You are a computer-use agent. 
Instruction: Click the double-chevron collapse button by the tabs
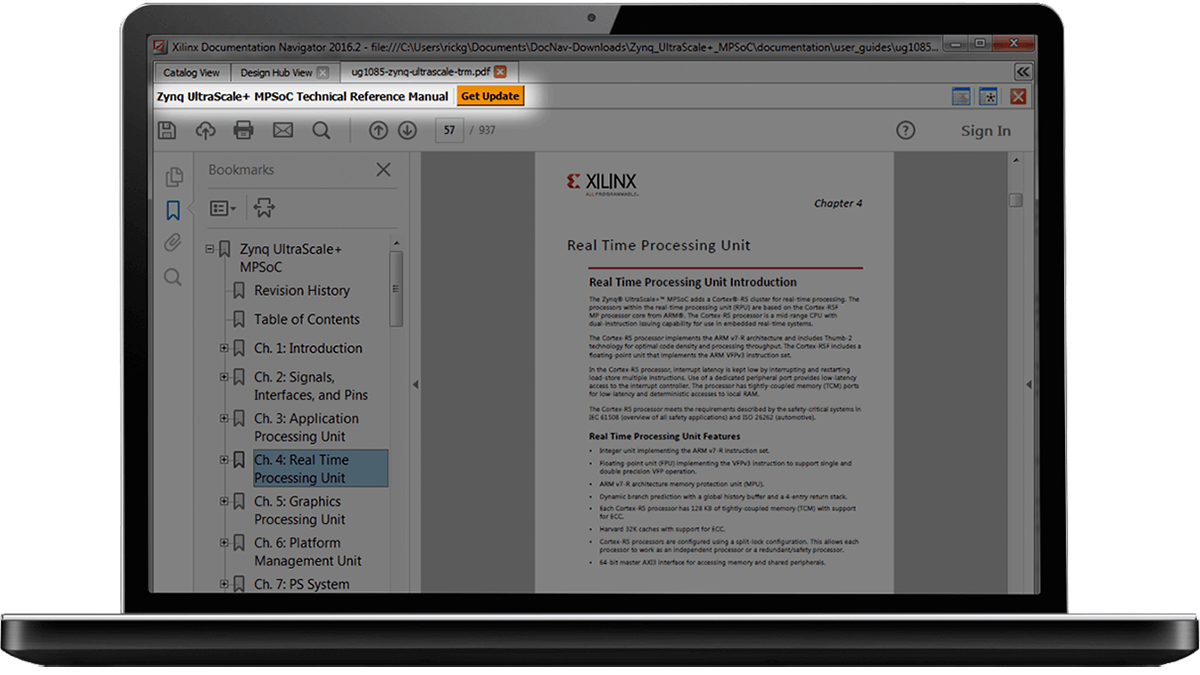click(1022, 72)
